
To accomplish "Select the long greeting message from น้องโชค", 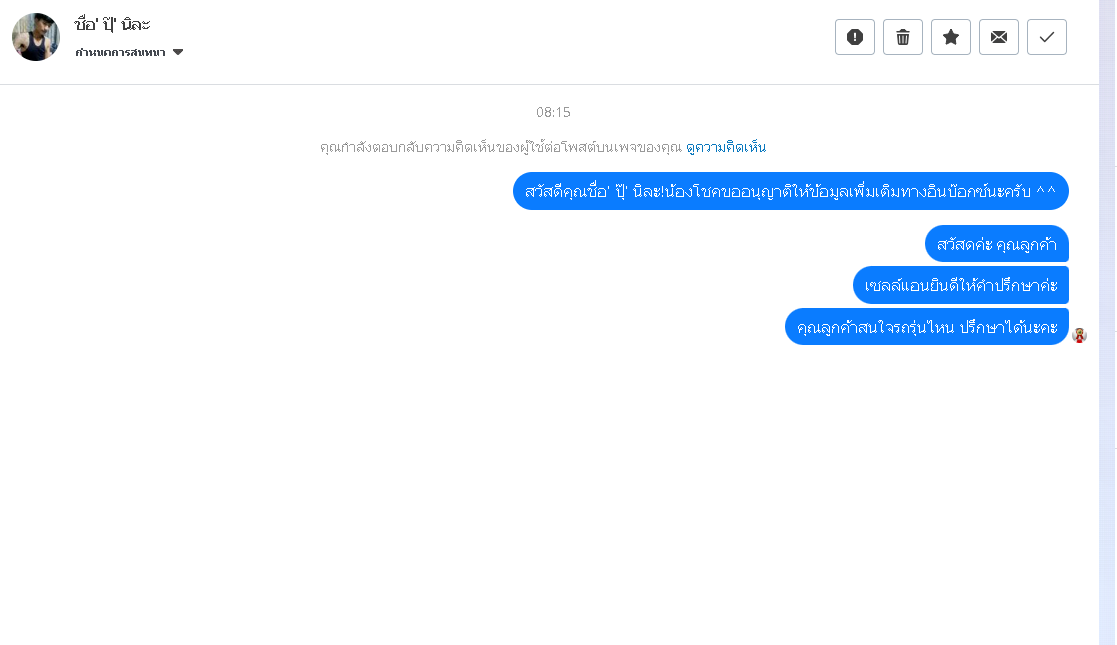I will point(791,191).
